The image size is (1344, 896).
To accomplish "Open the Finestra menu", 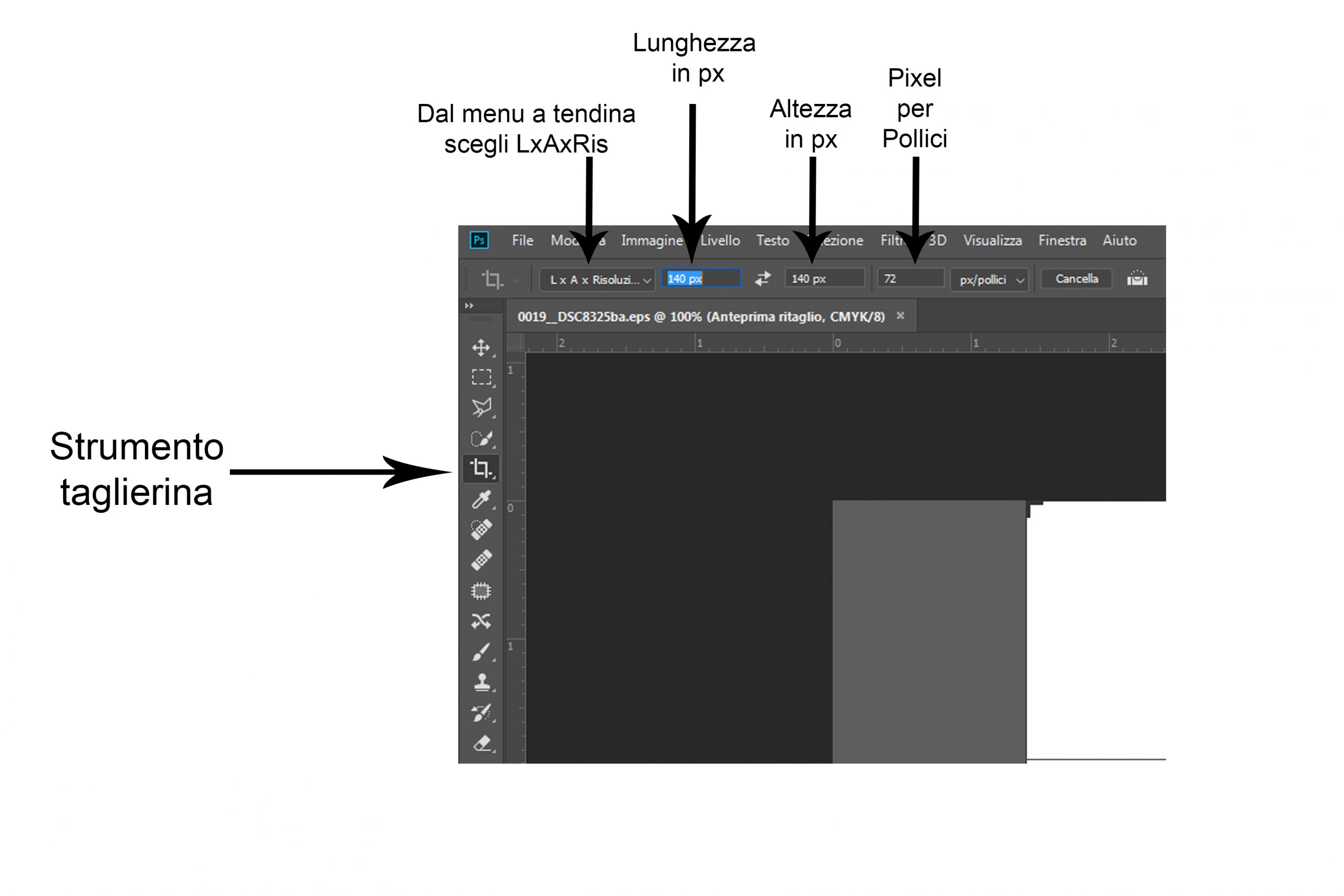I will (1062, 240).
